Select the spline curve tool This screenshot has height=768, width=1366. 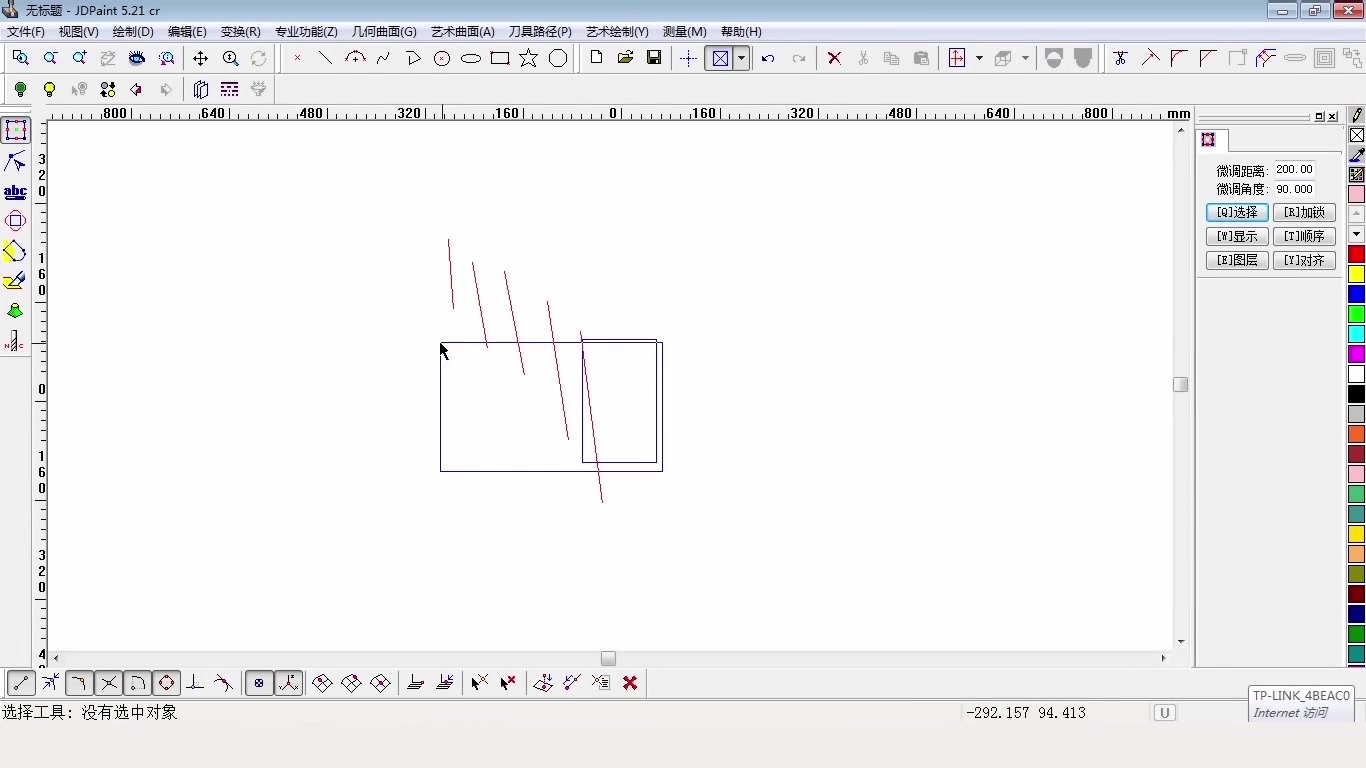click(x=383, y=58)
